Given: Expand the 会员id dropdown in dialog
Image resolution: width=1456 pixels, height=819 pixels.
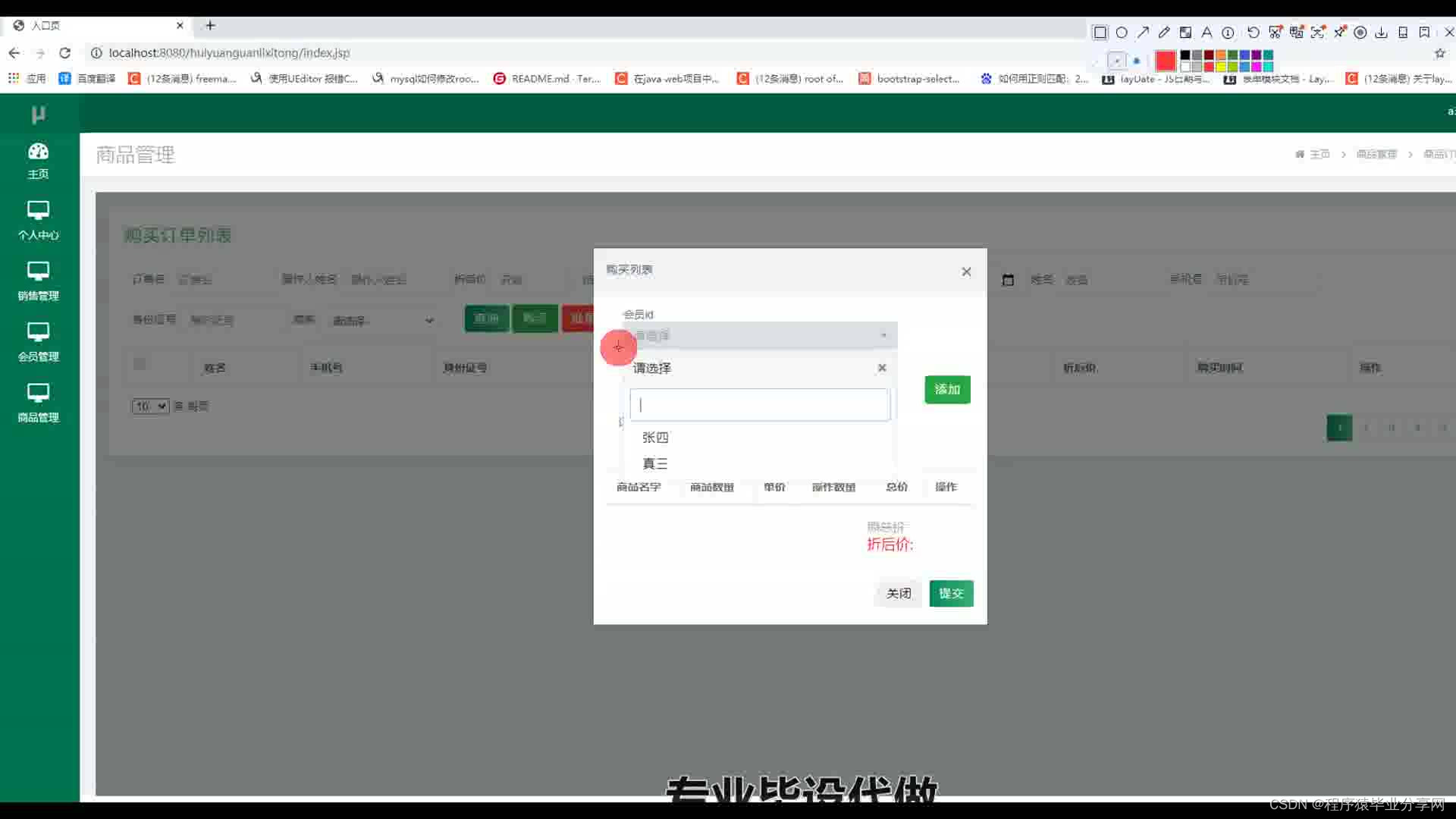Looking at the screenshot, I should click(x=760, y=335).
